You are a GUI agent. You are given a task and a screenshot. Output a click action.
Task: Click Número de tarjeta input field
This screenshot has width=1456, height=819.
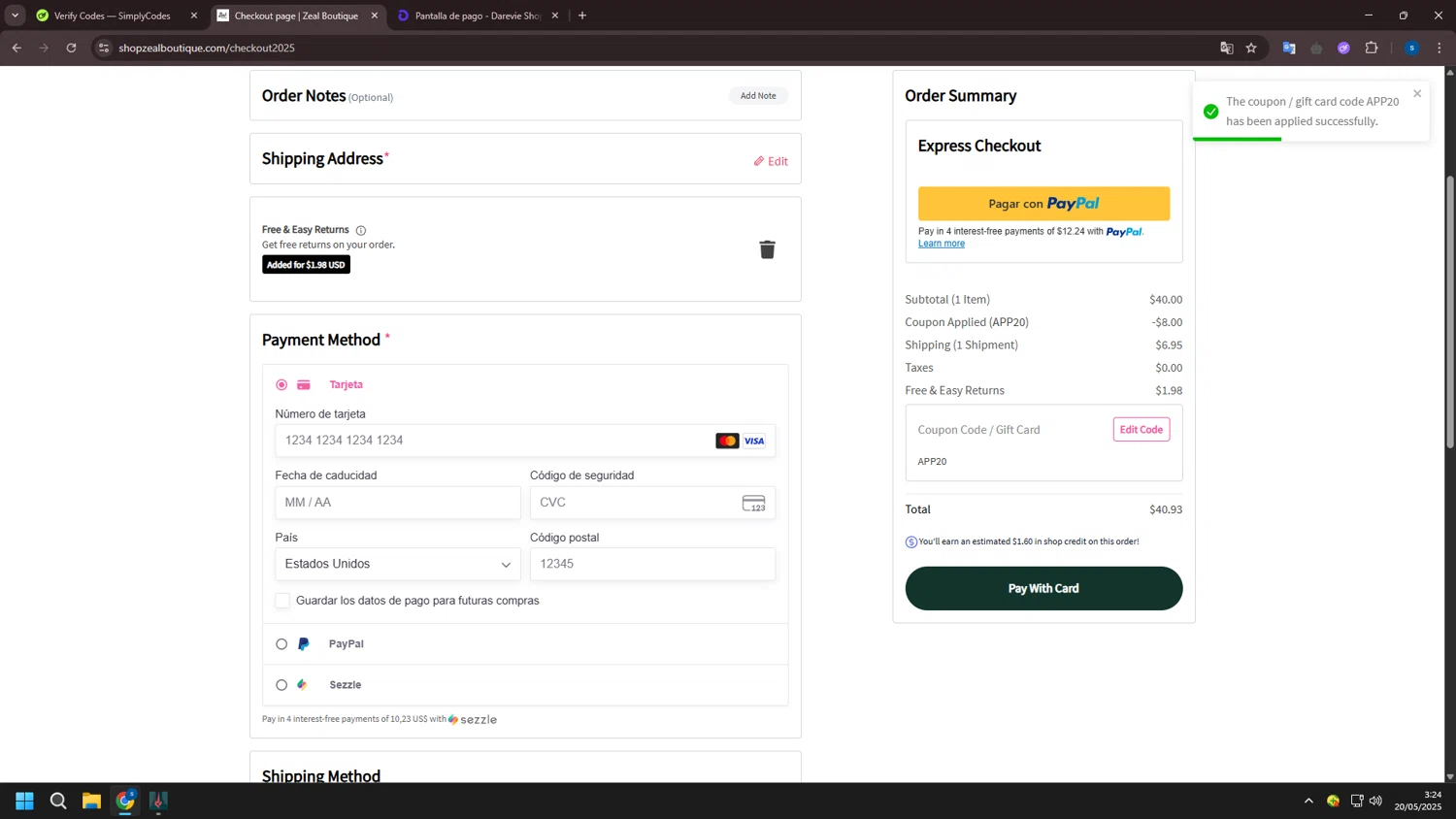pos(525,441)
